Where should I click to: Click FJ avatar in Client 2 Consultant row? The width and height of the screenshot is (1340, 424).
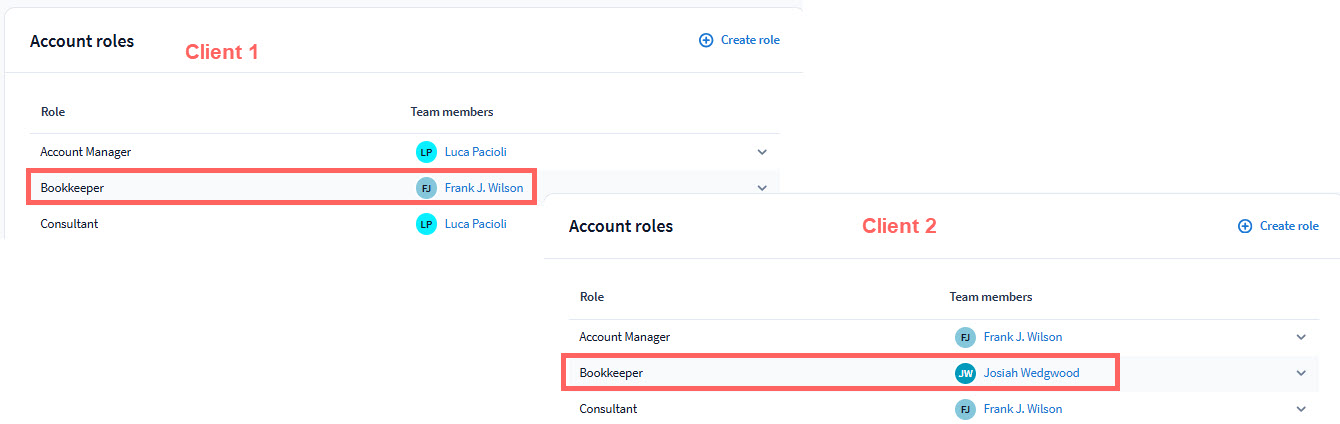coord(965,409)
